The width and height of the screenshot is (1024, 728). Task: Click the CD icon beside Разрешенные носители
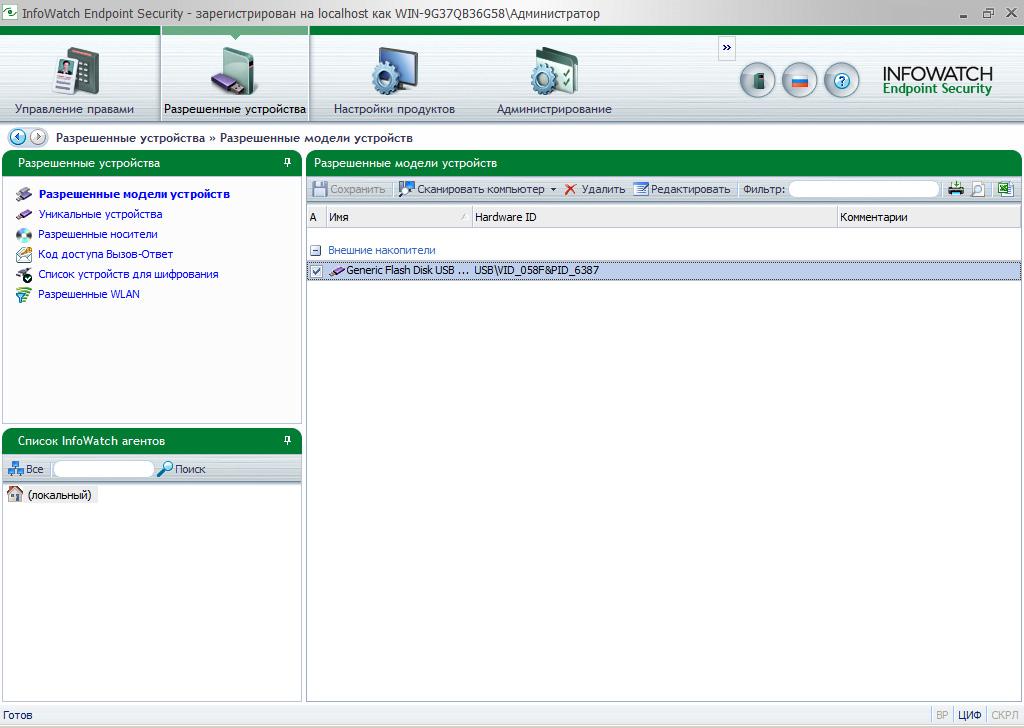coord(24,234)
